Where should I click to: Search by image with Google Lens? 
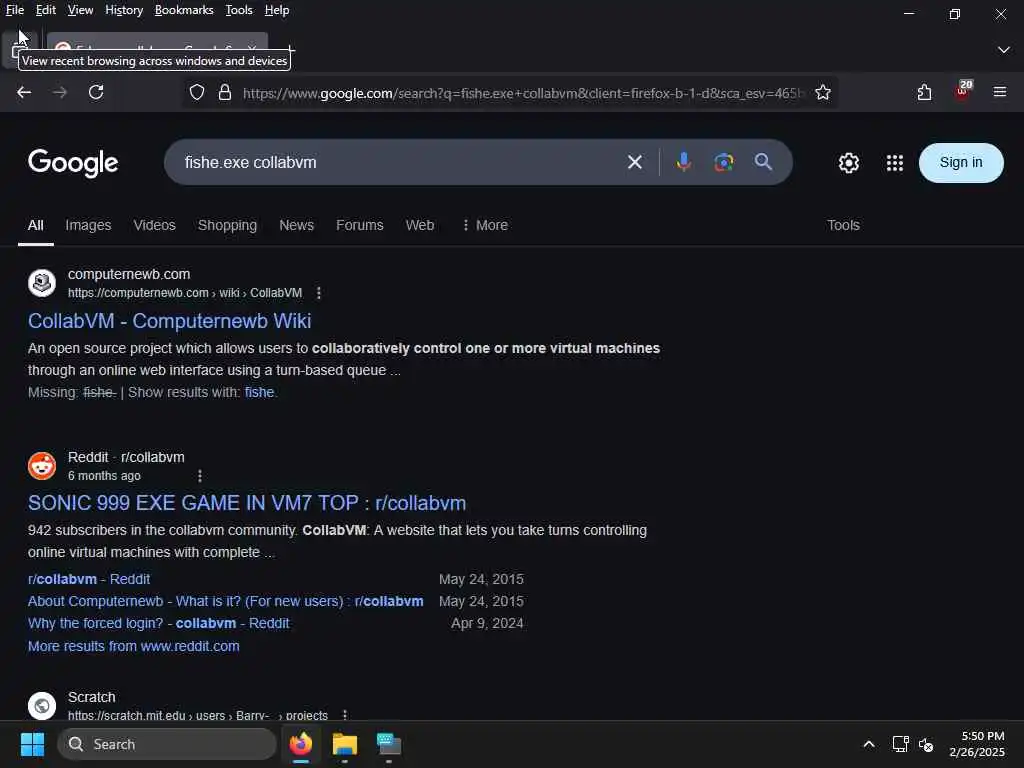724,162
